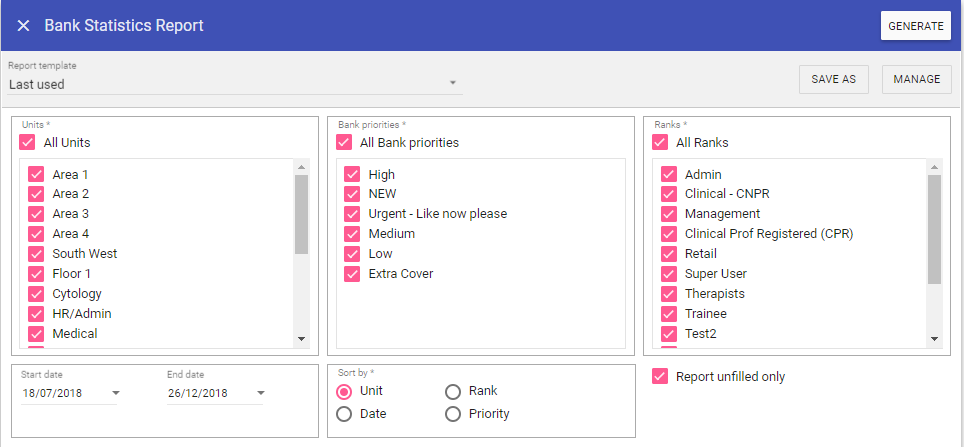Click the Ranks list scrollbar thumb
The width and height of the screenshot is (964, 447).
point(934,230)
